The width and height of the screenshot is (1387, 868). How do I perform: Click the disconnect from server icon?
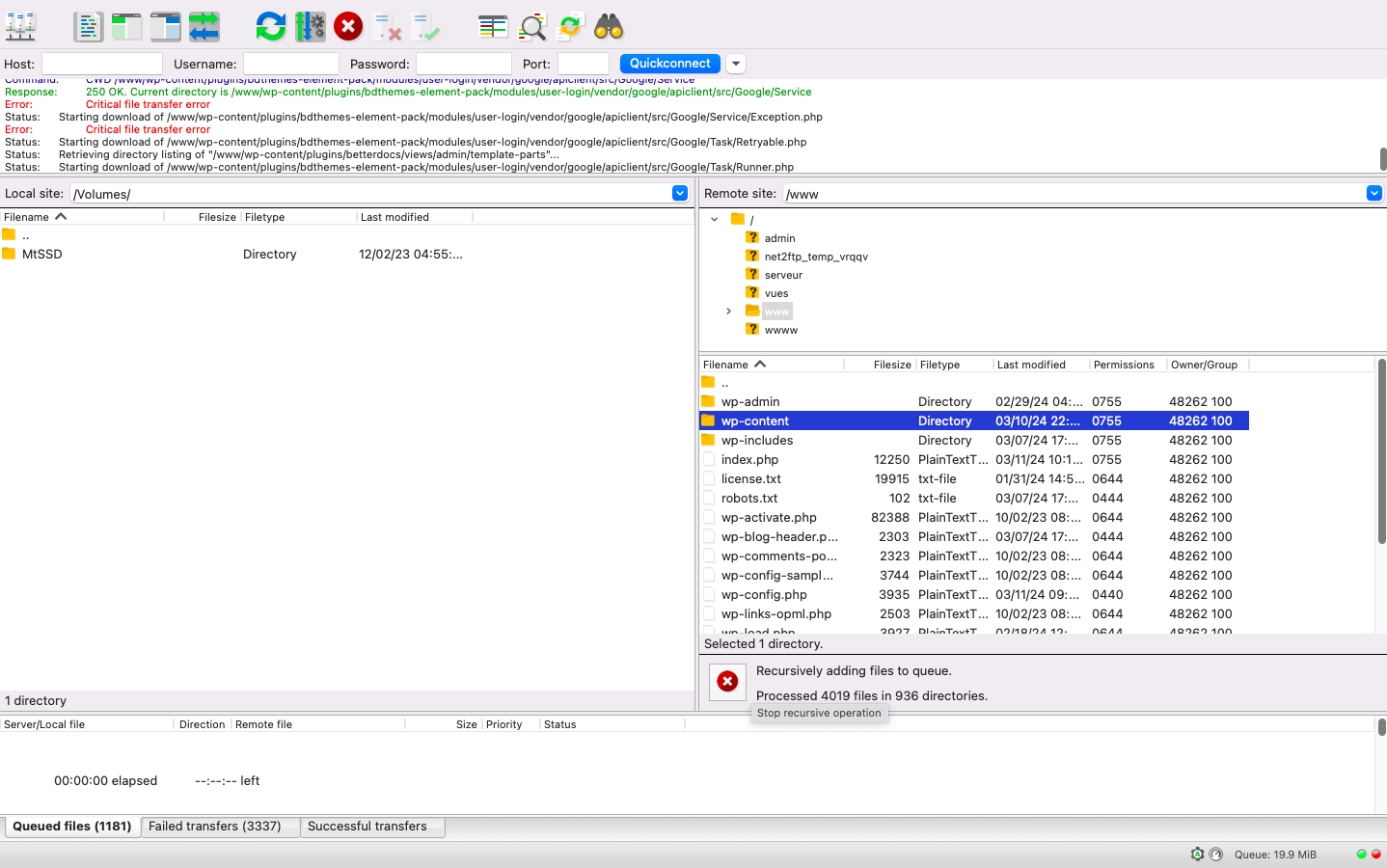click(387, 26)
